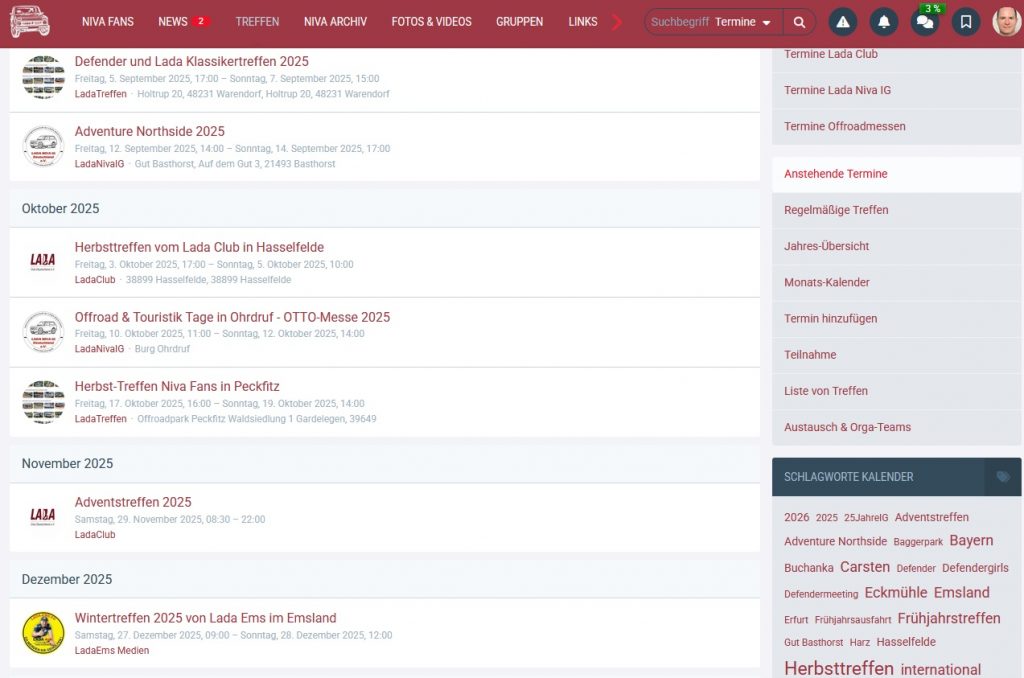Open the warning triangle alerts icon

843,22
